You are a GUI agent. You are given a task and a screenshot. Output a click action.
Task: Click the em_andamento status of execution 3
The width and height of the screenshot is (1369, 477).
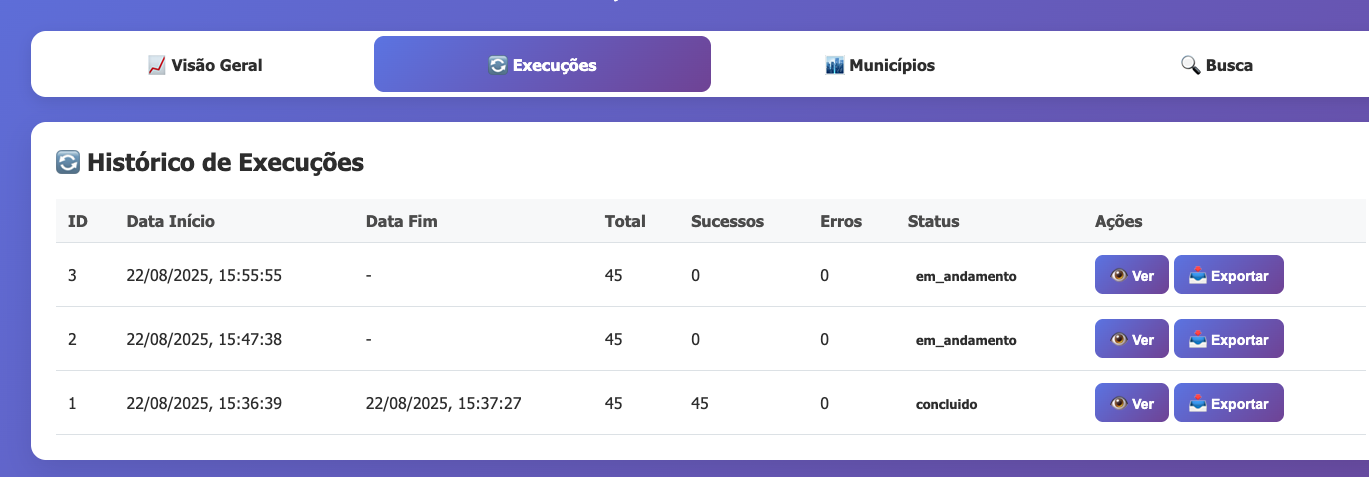click(x=966, y=276)
